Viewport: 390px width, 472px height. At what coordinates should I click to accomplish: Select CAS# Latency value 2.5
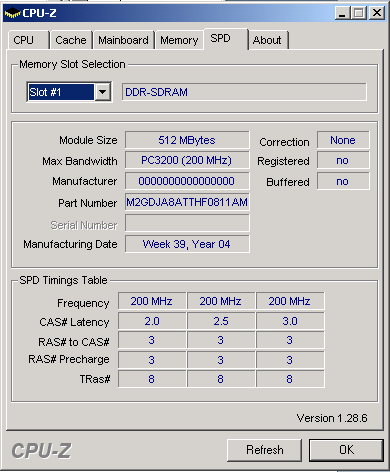(221, 321)
